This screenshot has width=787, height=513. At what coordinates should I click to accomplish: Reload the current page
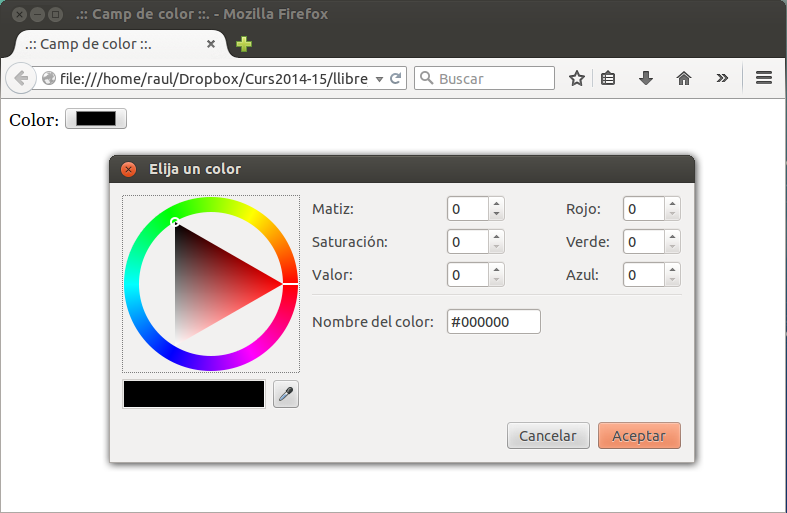click(395, 78)
